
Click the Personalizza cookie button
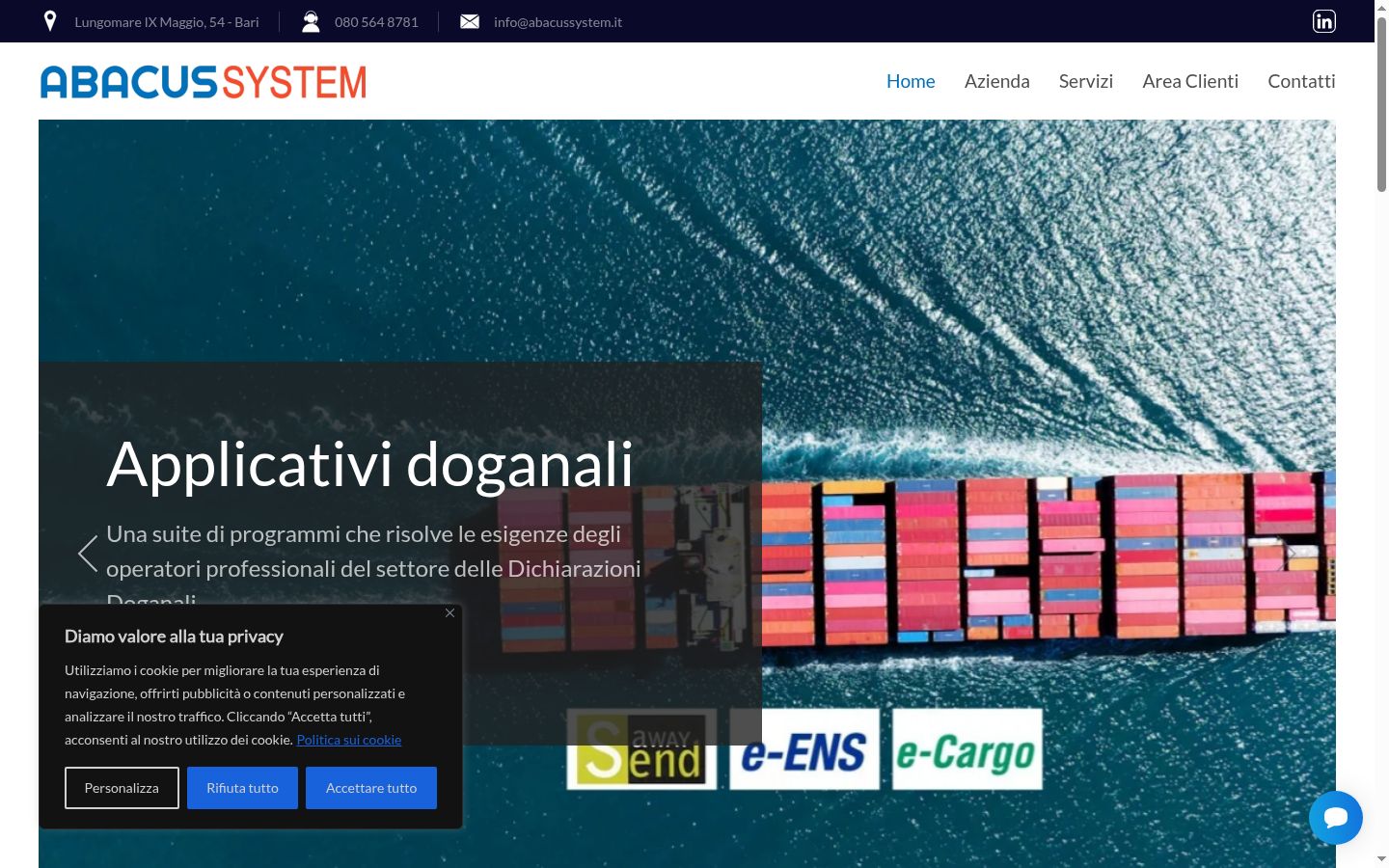point(122,788)
